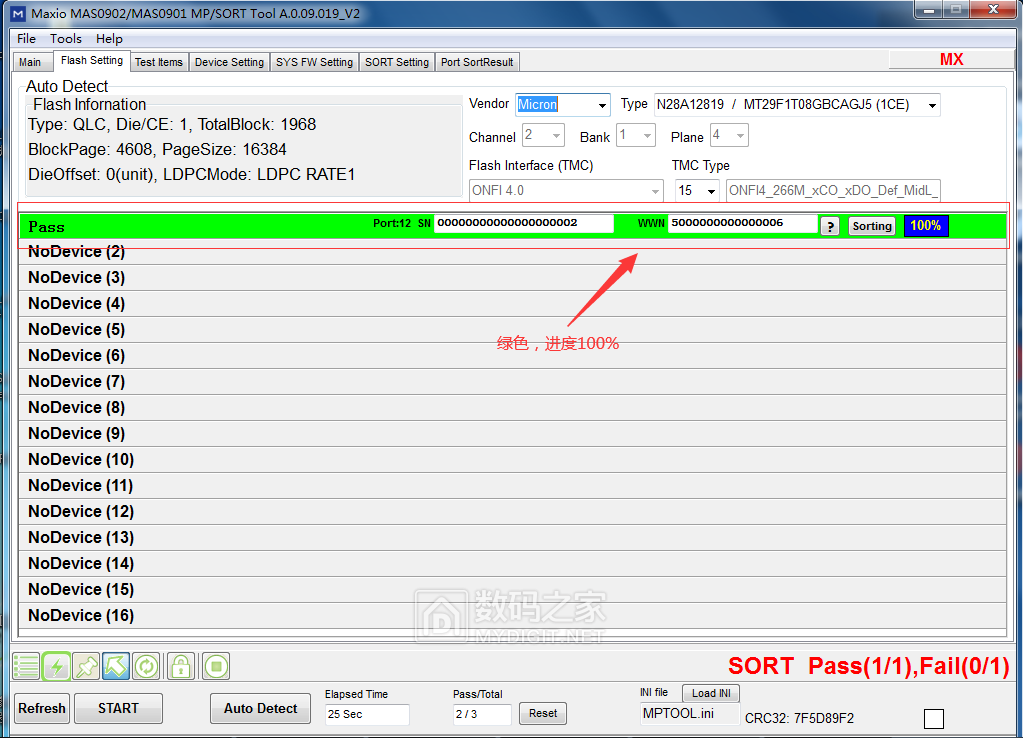This screenshot has width=1023, height=738.
Task: Click the blue 100% progress indicator
Action: tap(926, 226)
